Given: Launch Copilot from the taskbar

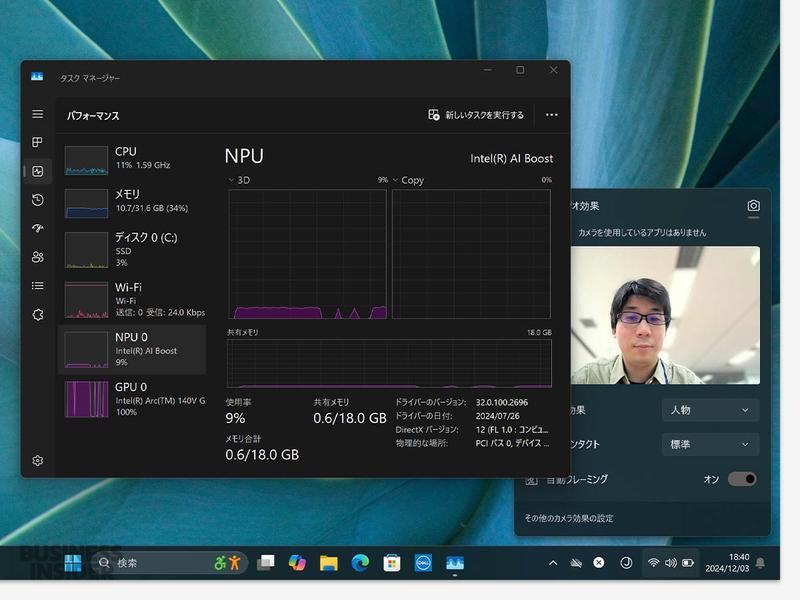Looking at the screenshot, I should (x=297, y=563).
